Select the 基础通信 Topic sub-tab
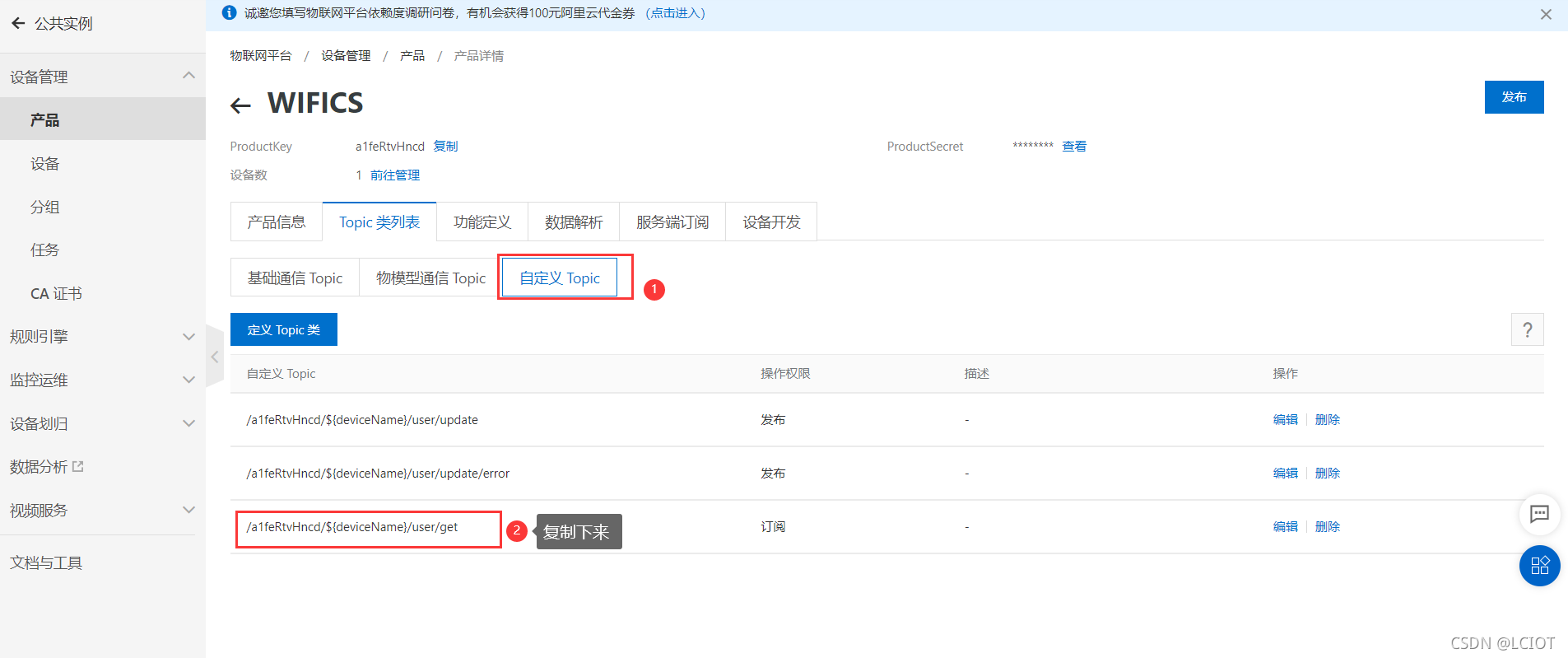Screen dimensions: 1568x658 (x=295, y=278)
